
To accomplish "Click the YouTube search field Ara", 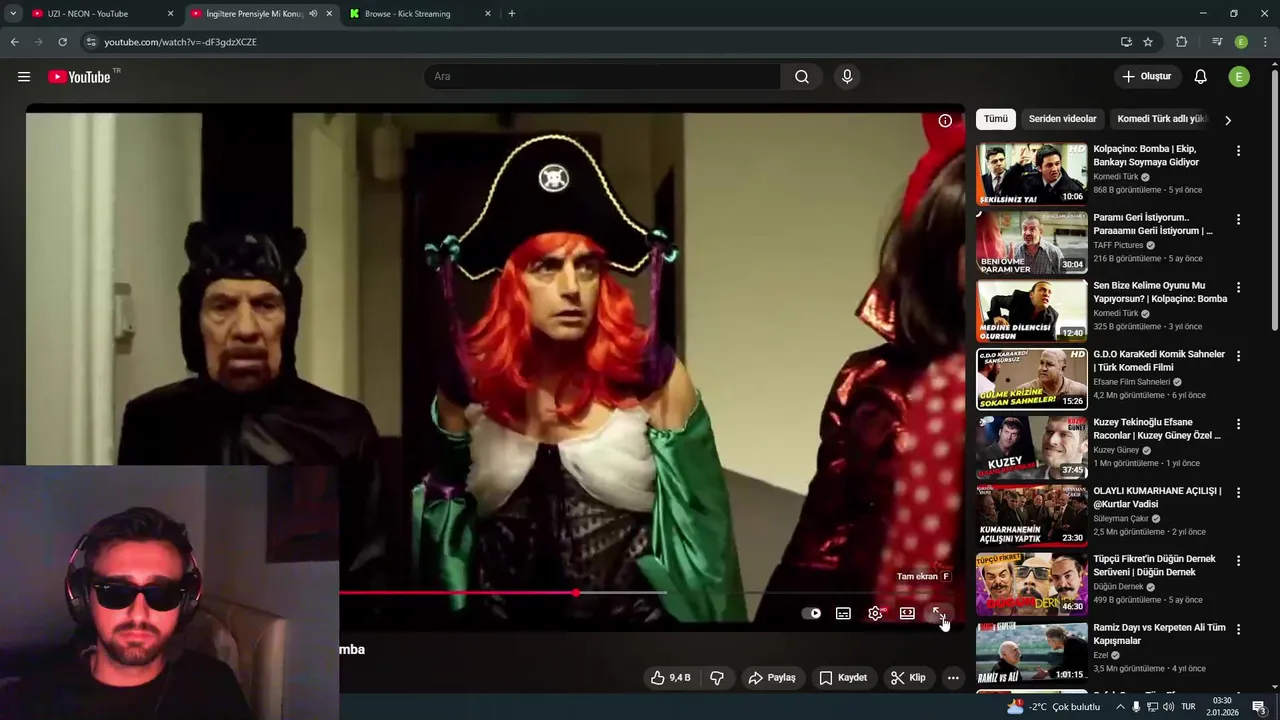I will pyautogui.click(x=602, y=77).
